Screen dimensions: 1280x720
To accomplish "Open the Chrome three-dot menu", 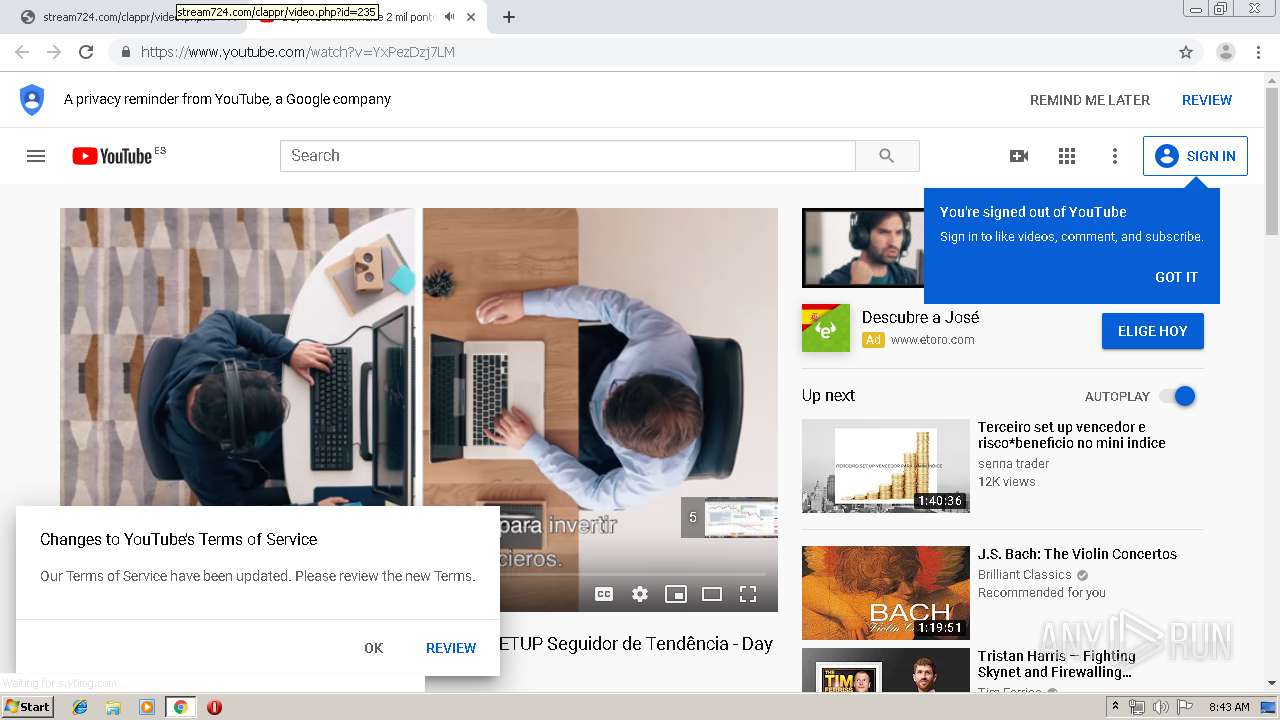I will pyautogui.click(x=1258, y=52).
